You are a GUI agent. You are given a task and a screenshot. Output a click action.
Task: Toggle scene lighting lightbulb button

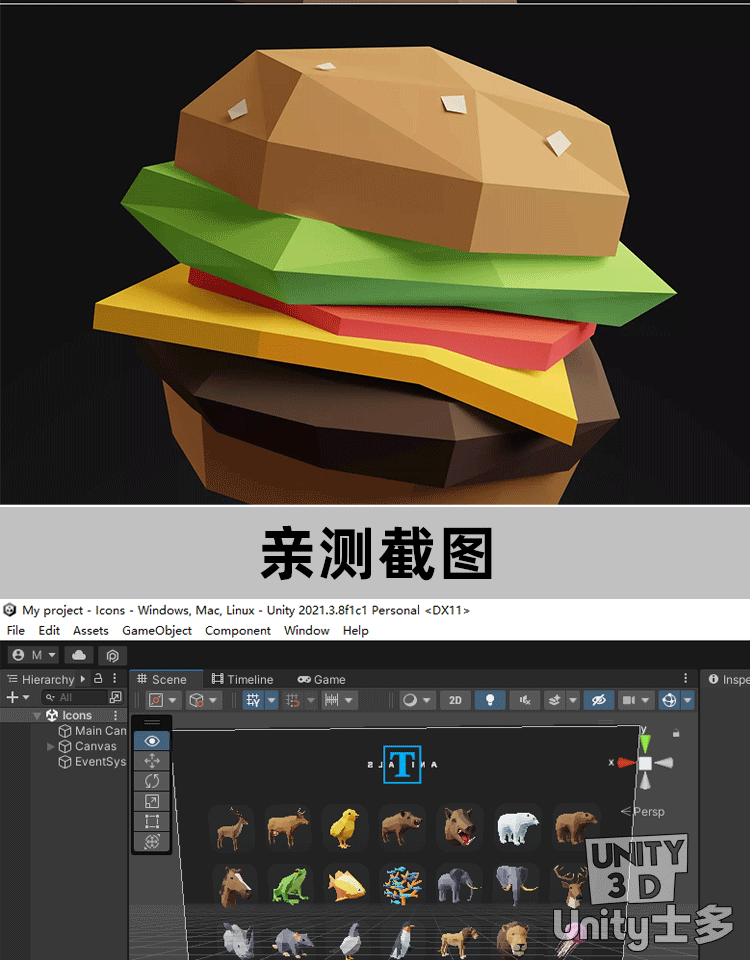489,700
